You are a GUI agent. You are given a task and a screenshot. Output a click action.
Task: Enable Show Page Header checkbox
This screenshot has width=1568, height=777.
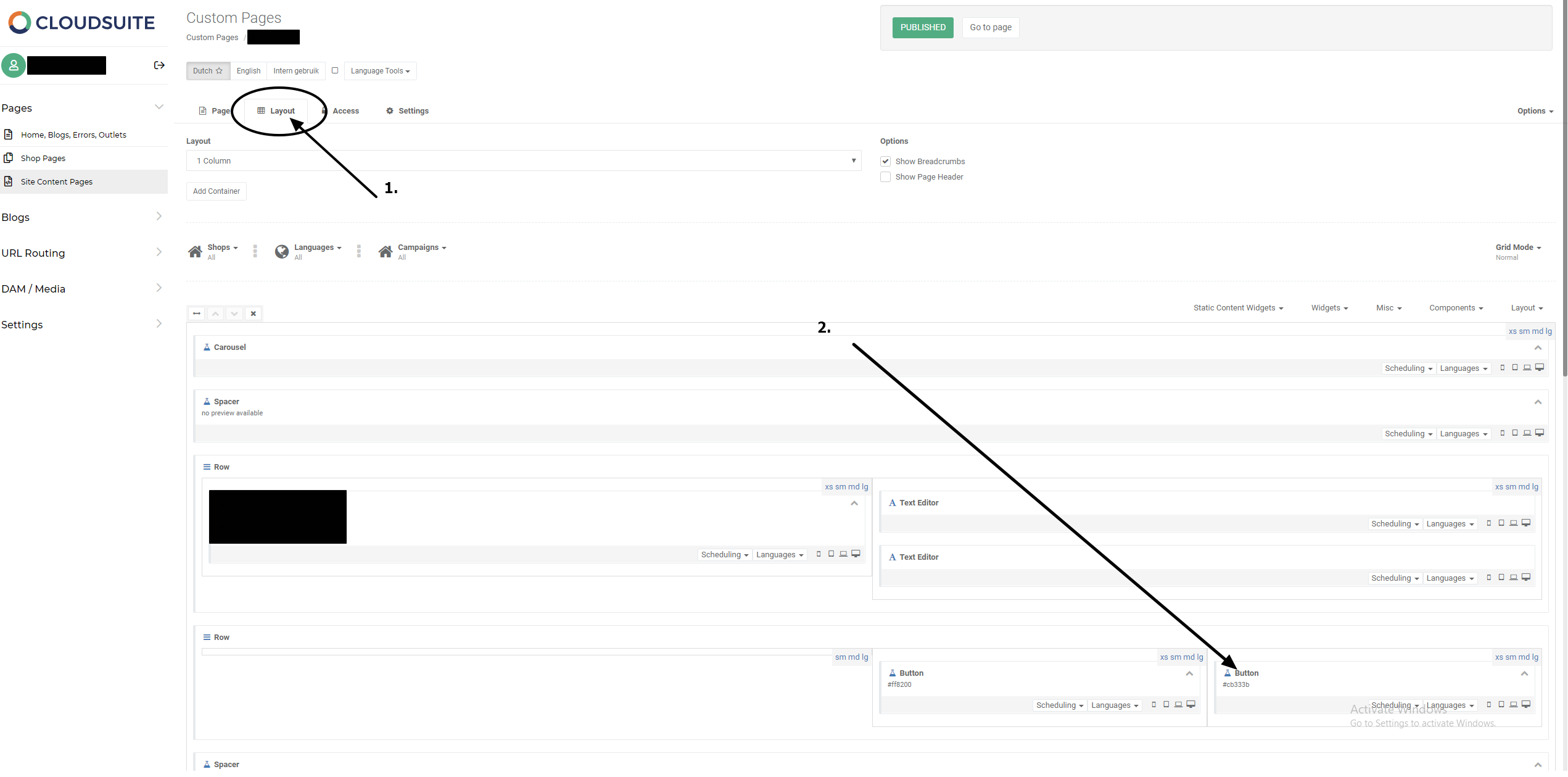(x=885, y=177)
